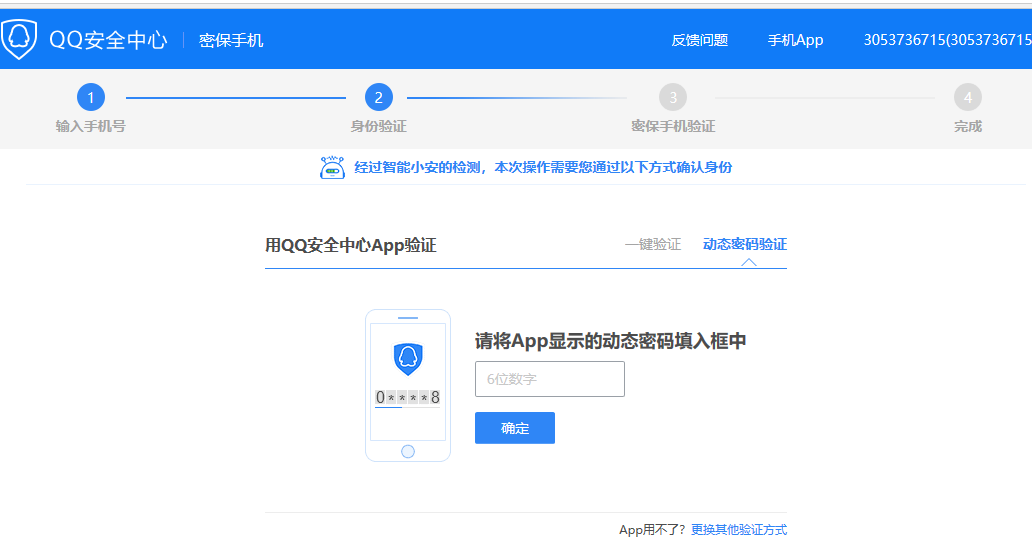Click step 1 circle for 输入手机号
1032x540 pixels.
point(91,97)
